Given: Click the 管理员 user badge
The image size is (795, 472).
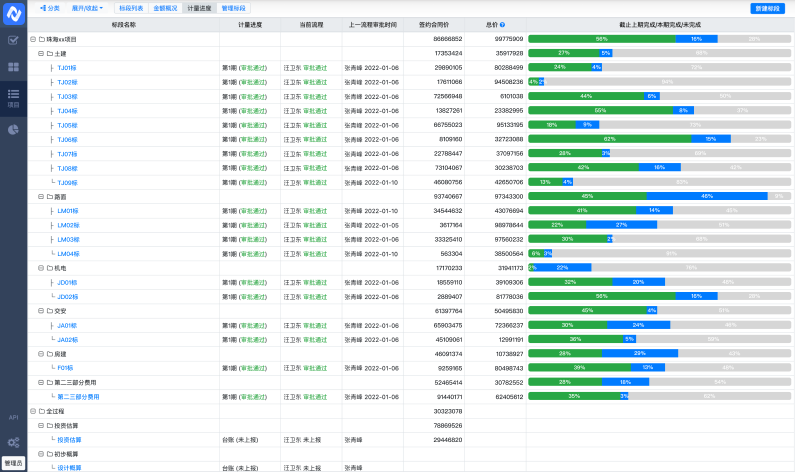Looking at the screenshot, I should tap(13, 463).
